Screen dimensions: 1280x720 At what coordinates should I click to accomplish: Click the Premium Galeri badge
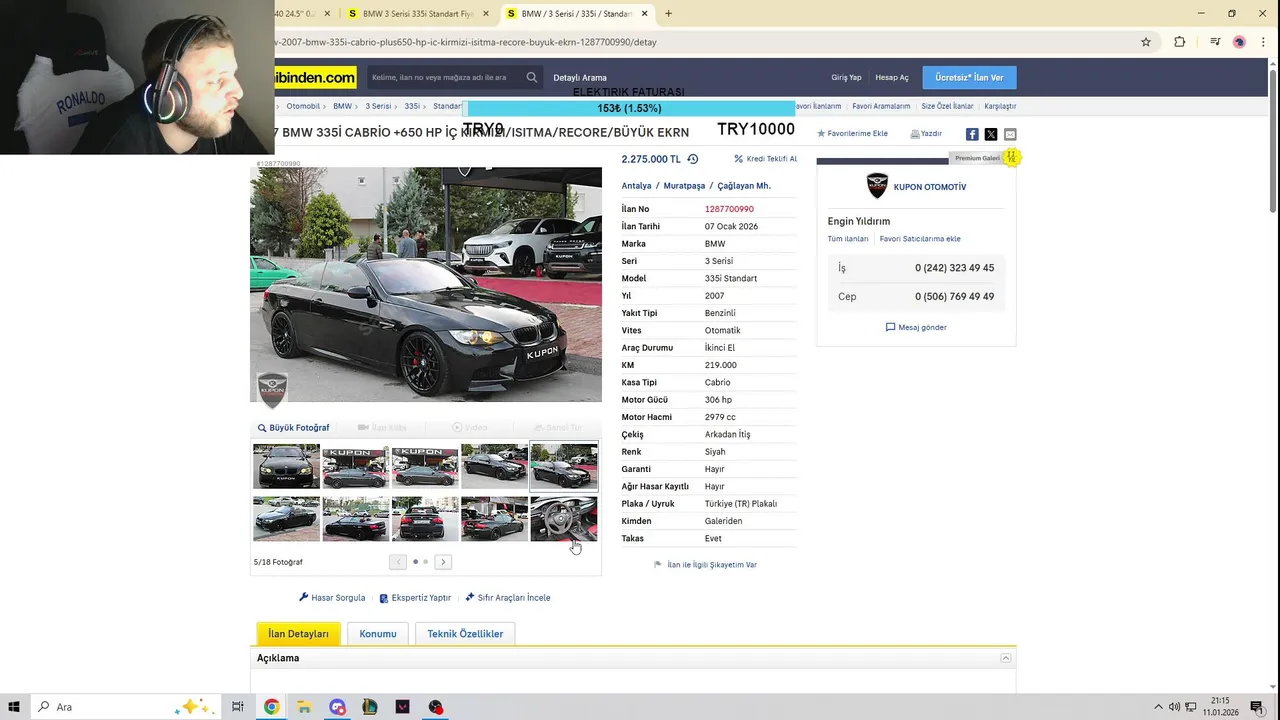pyautogui.click(x=985, y=157)
